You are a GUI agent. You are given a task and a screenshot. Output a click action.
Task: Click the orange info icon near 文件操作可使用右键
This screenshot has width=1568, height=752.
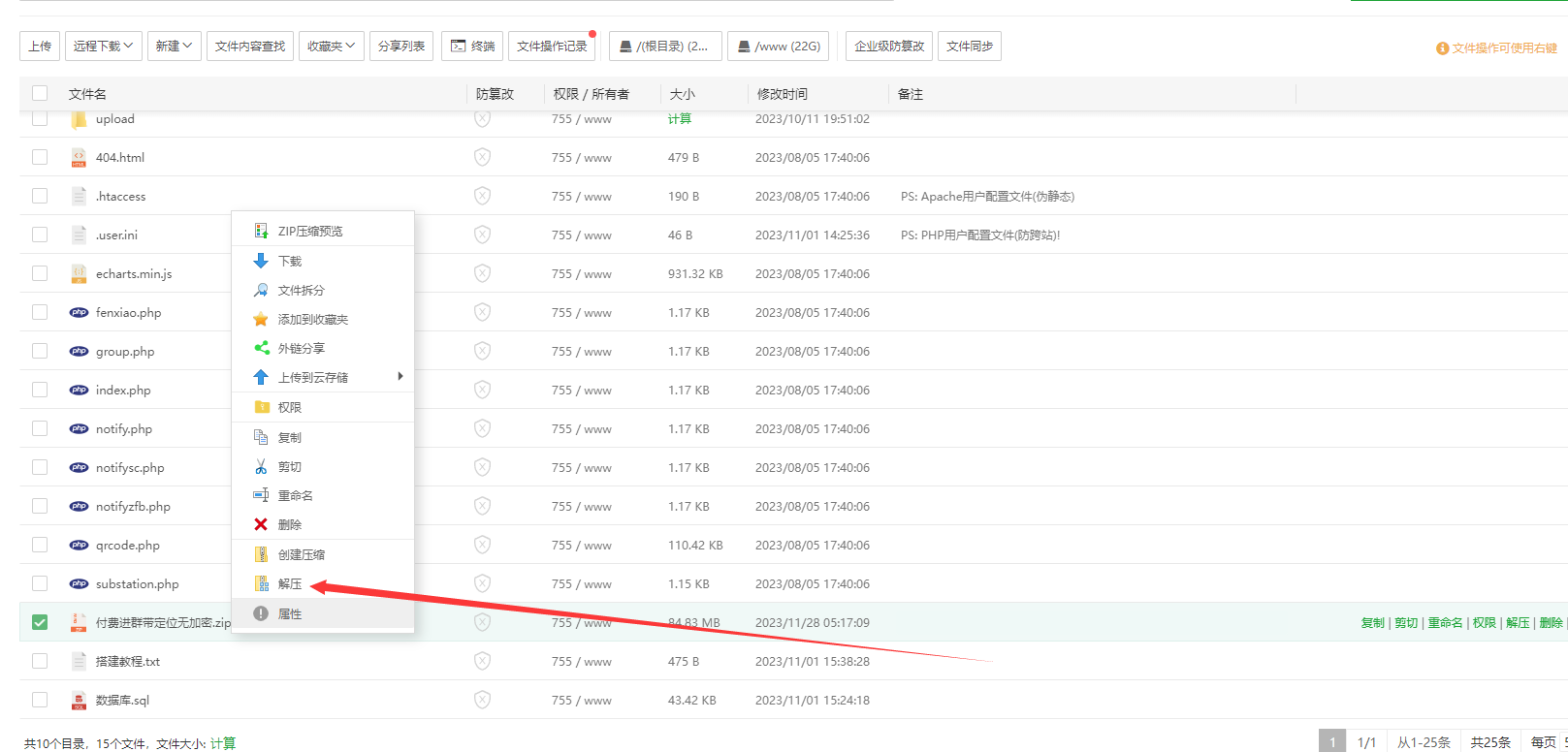(x=1442, y=48)
